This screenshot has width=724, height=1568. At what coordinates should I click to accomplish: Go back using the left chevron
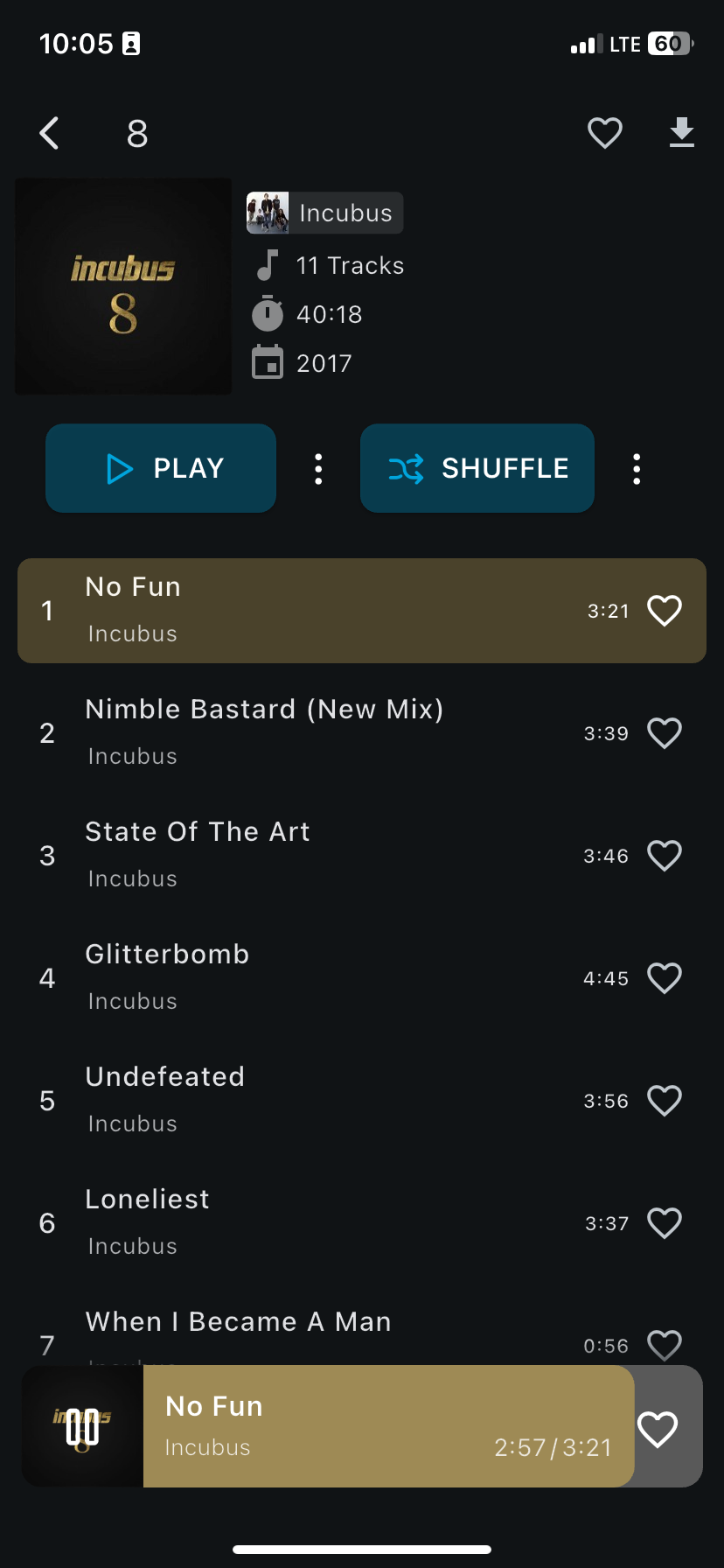pos(50,133)
